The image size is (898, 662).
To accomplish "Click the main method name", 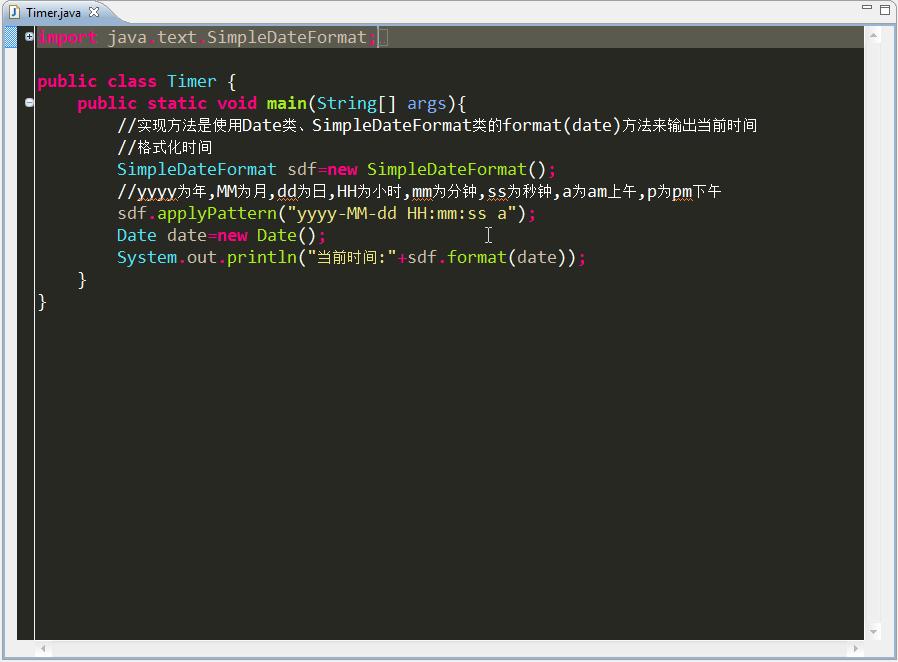I will pos(287,103).
